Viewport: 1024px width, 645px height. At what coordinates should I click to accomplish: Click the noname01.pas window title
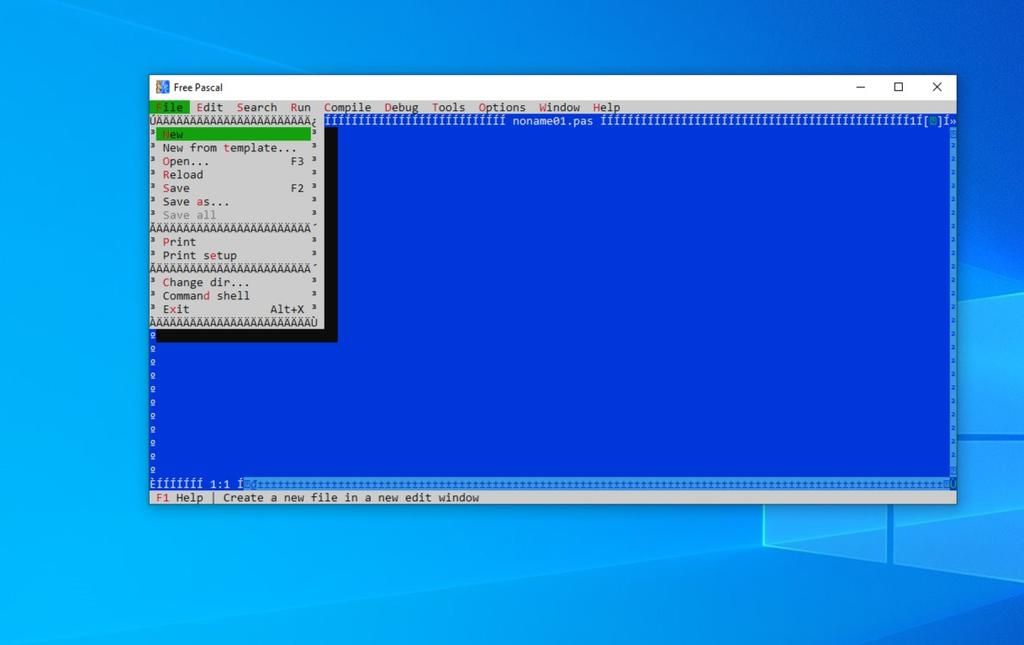pos(552,121)
